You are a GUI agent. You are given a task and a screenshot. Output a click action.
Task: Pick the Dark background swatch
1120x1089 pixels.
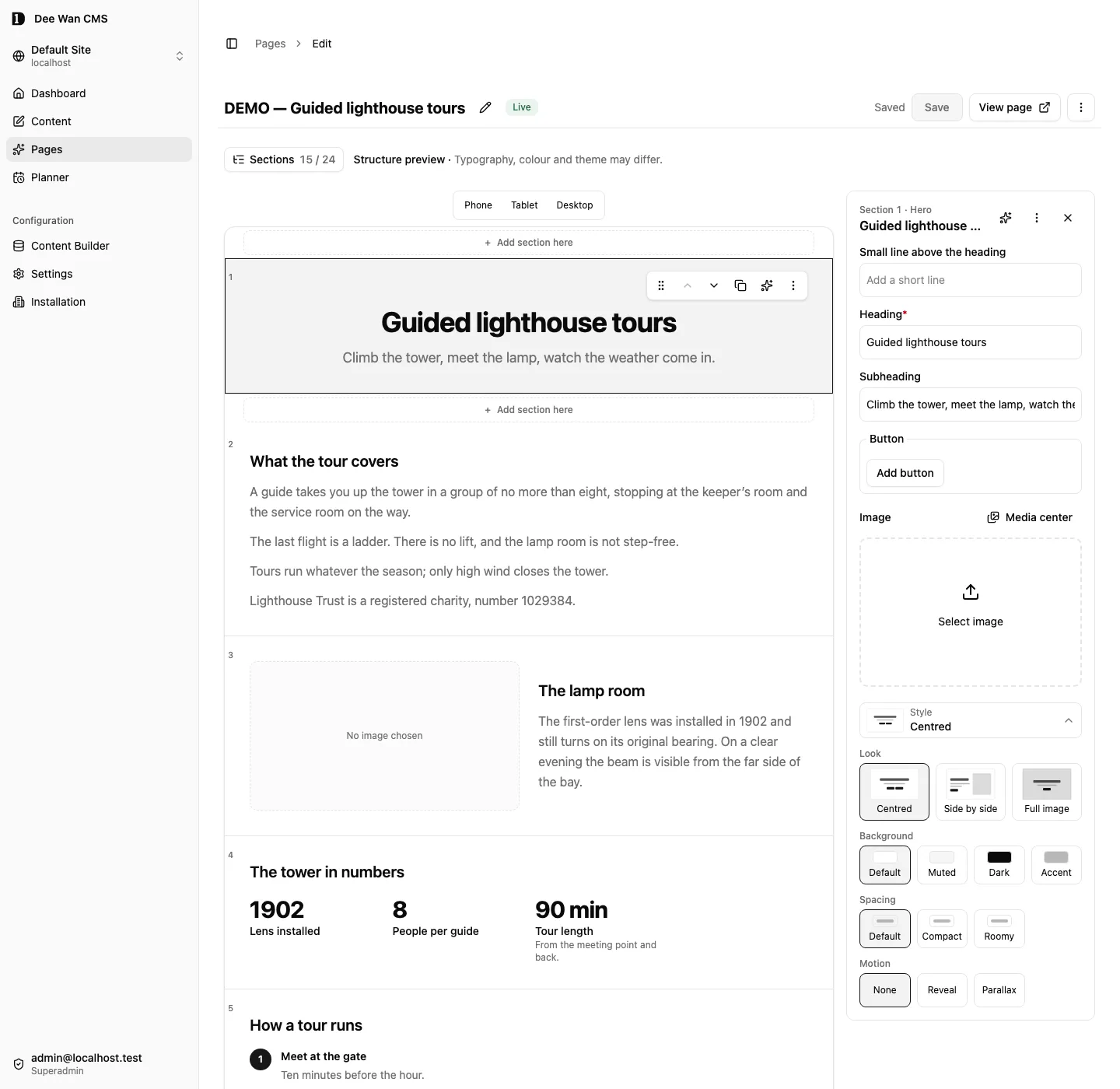pos(999,865)
